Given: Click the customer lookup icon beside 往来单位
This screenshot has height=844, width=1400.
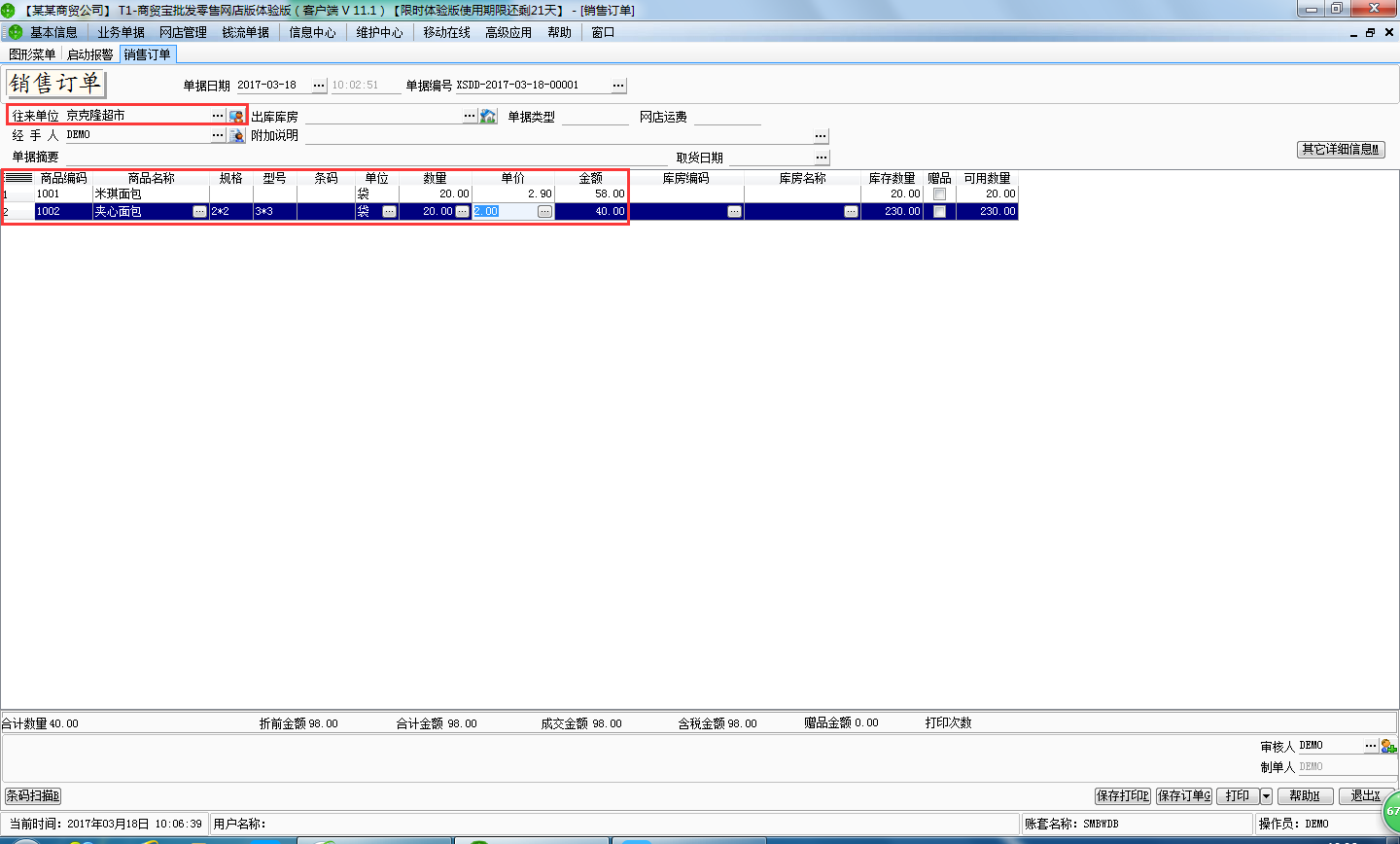Looking at the screenshot, I should [236, 116].
